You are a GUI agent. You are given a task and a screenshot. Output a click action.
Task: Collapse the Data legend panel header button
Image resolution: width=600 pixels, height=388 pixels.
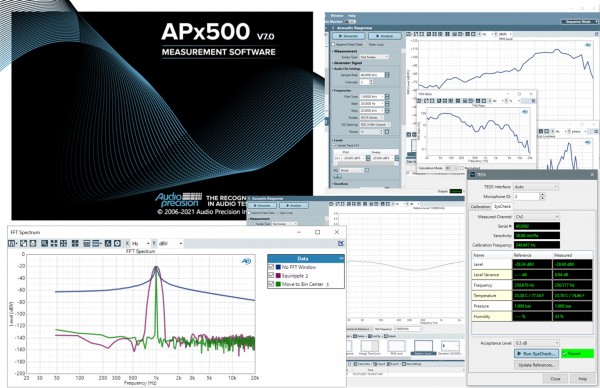pyautogui.click(x=341, y=259)
